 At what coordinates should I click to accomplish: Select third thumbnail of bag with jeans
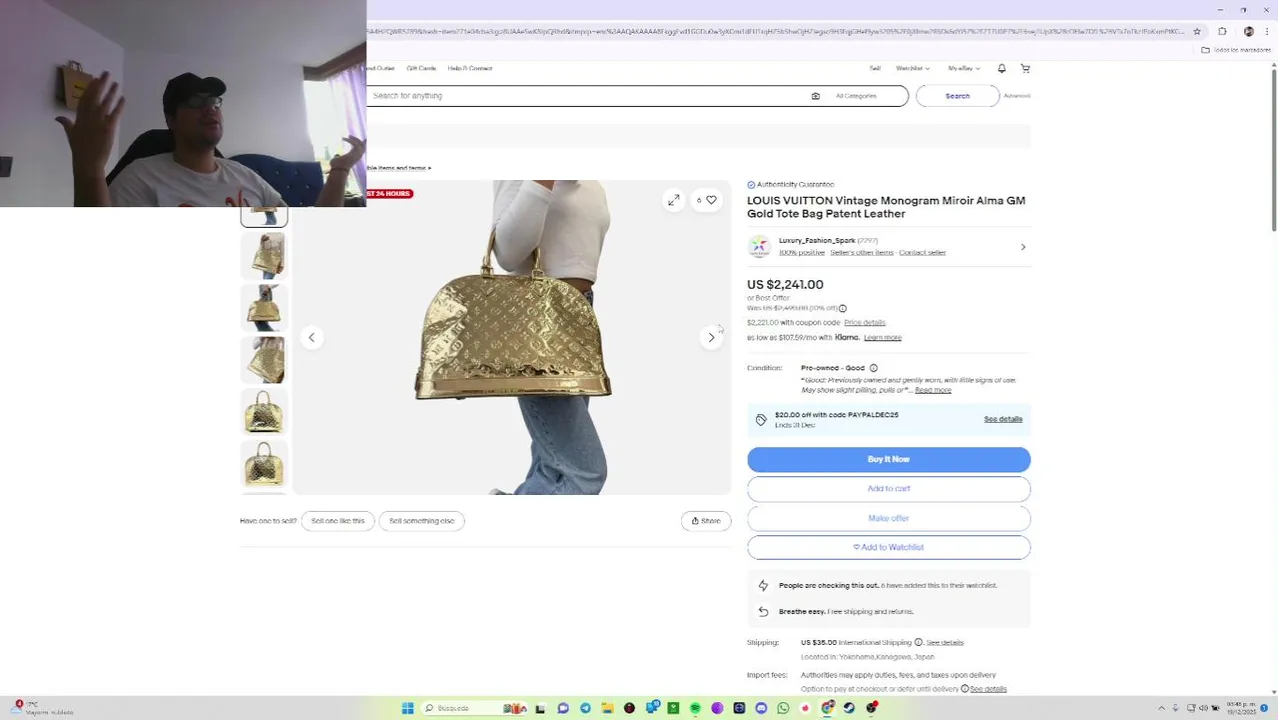tap(264, 307)
